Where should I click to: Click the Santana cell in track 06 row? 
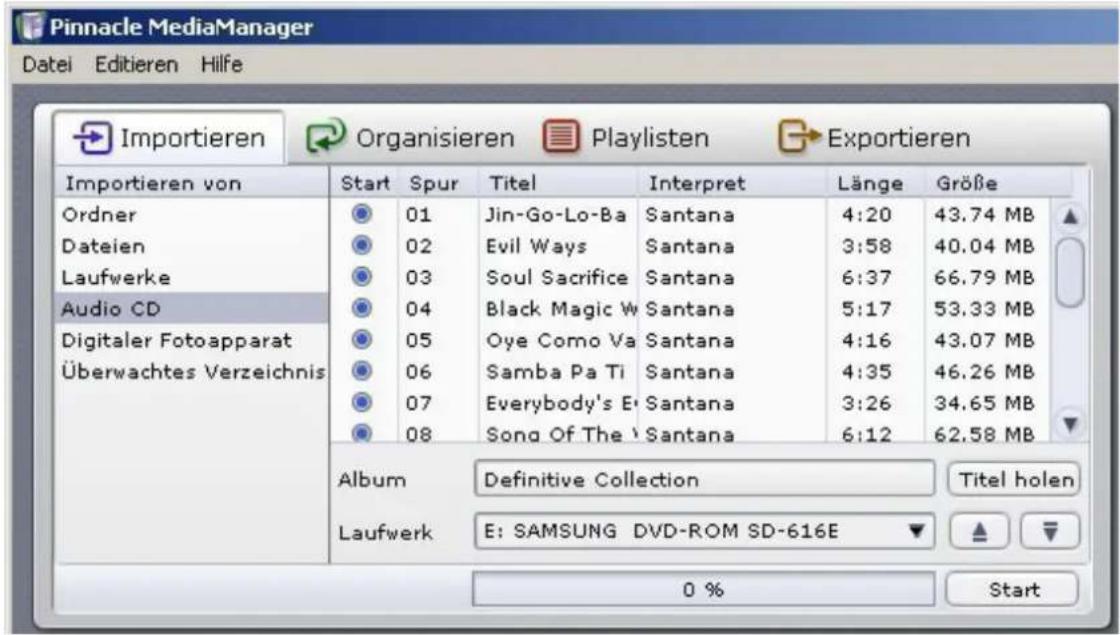coord(689,371)
